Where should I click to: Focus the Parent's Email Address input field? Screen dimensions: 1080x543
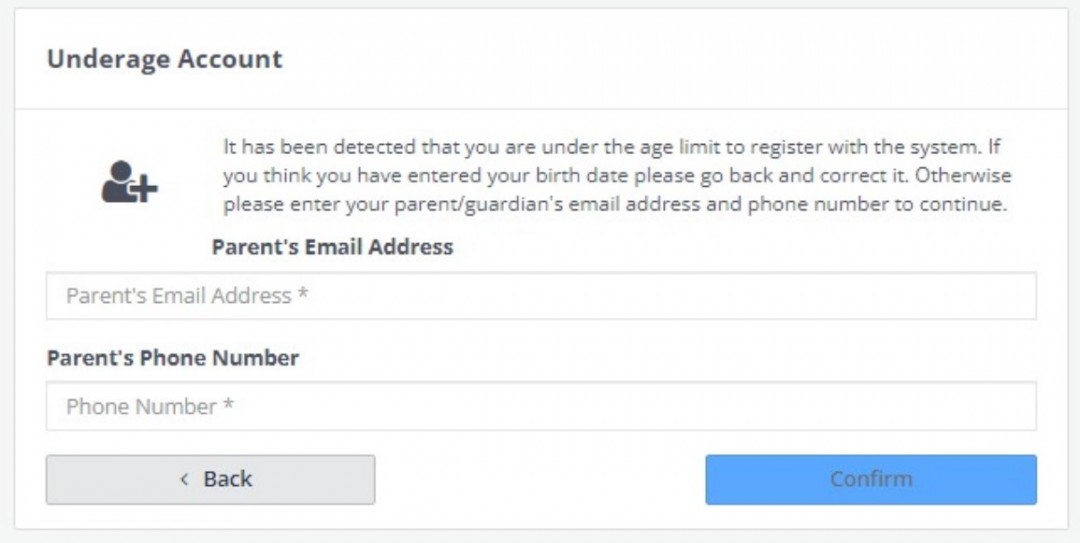541,296
